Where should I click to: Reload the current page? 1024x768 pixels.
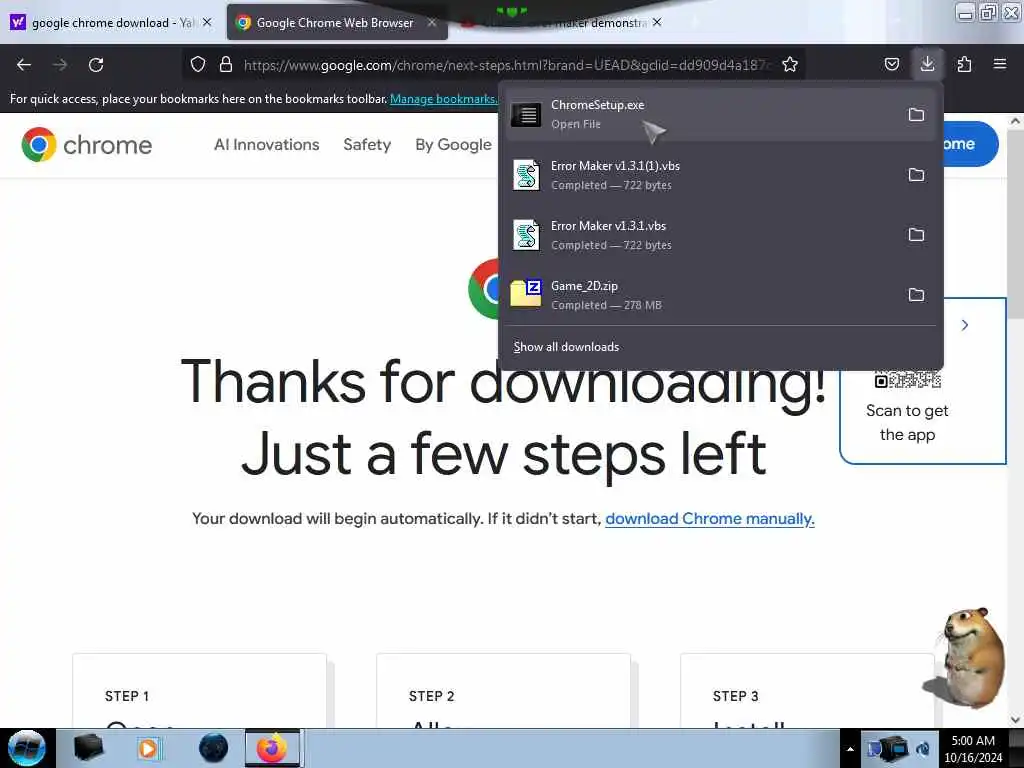coord(96,65)
